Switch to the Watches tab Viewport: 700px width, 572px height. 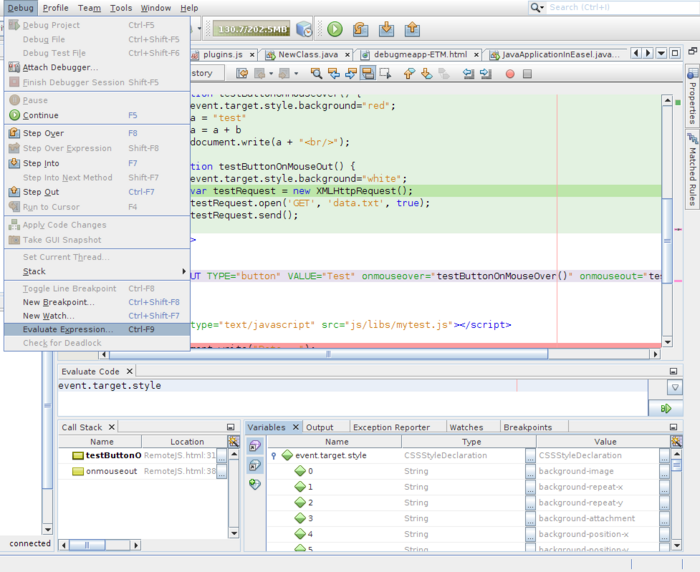[466, 427]
